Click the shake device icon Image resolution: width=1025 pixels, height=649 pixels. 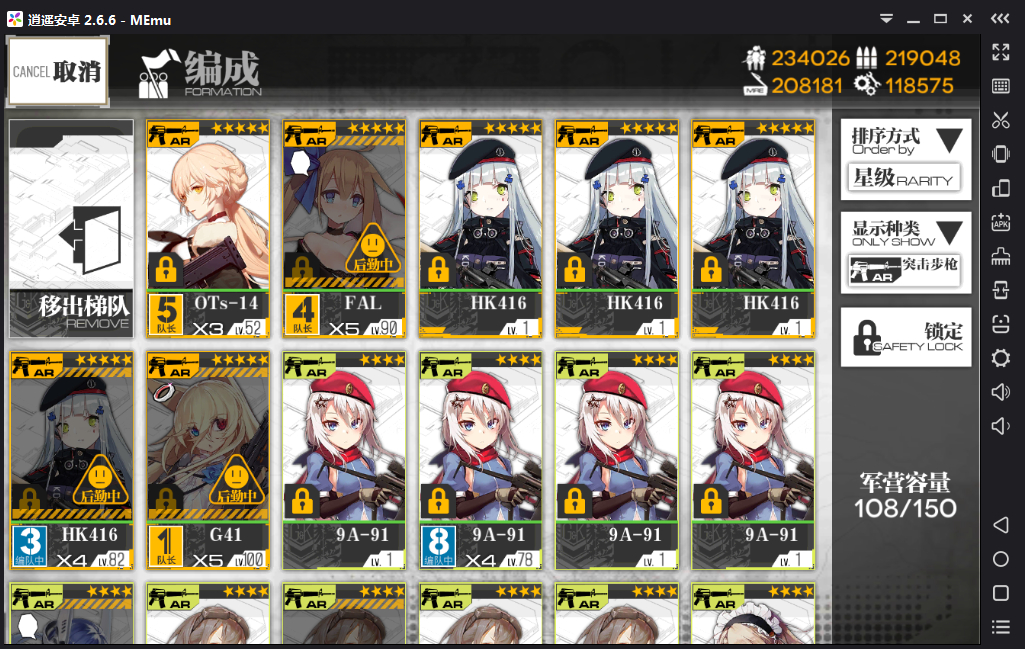pyautogui.click(x=1000, y=154)
